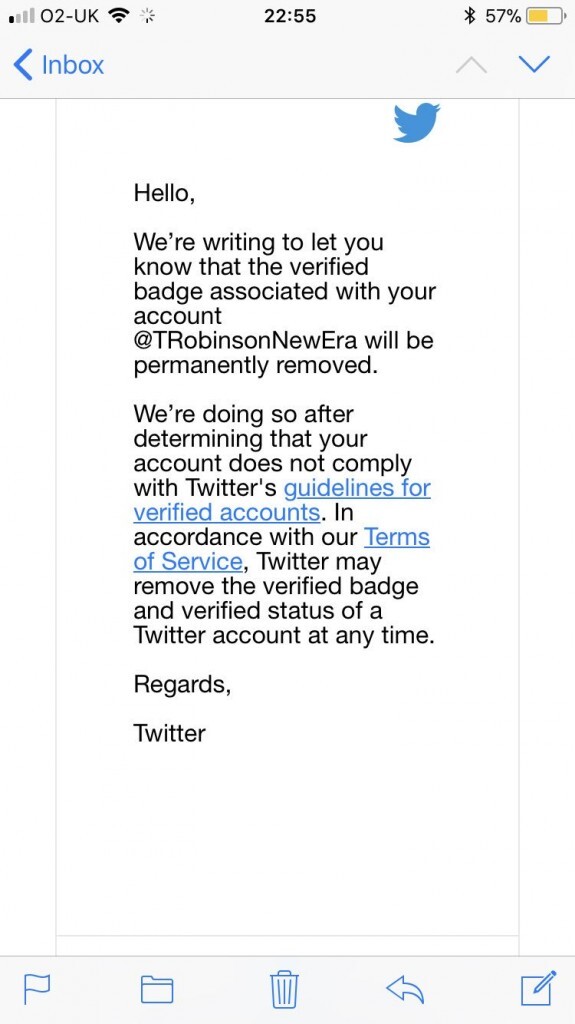Screen dimensions: 575x1024
Task: Tap the O2-UK carrier label
Action: click(x=70, y=16)
